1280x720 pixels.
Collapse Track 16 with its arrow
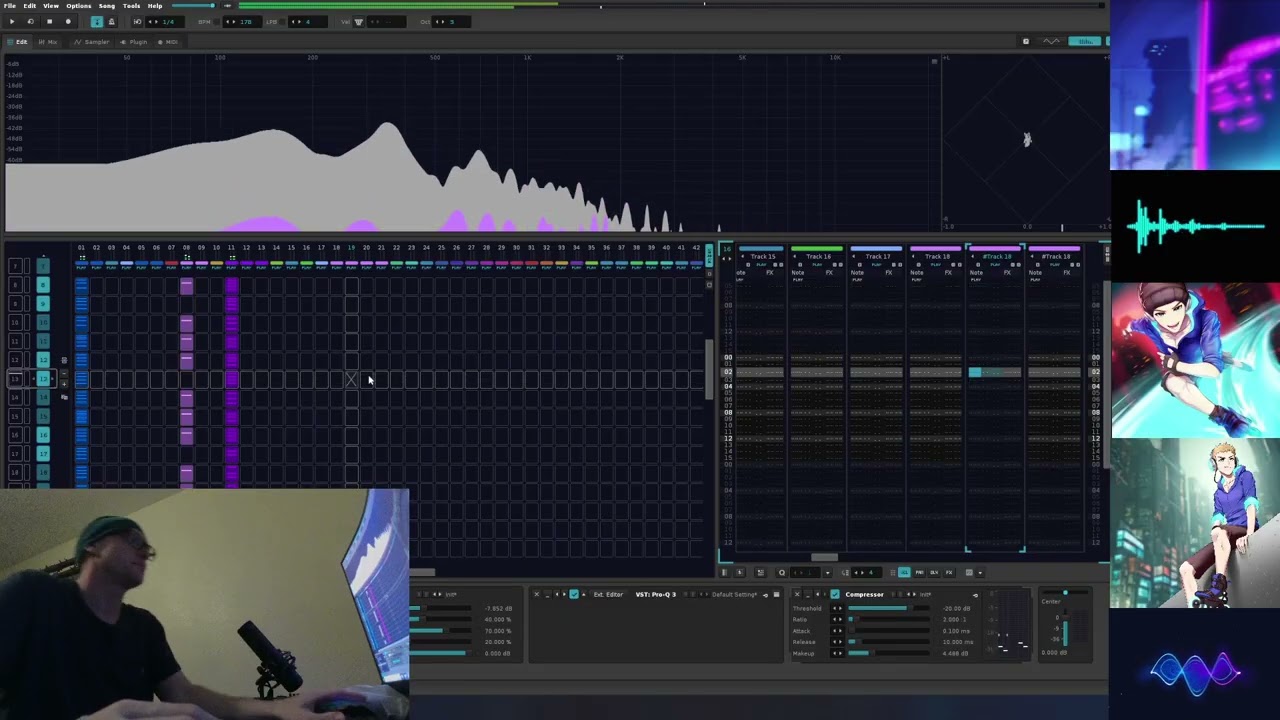(795, 256)
